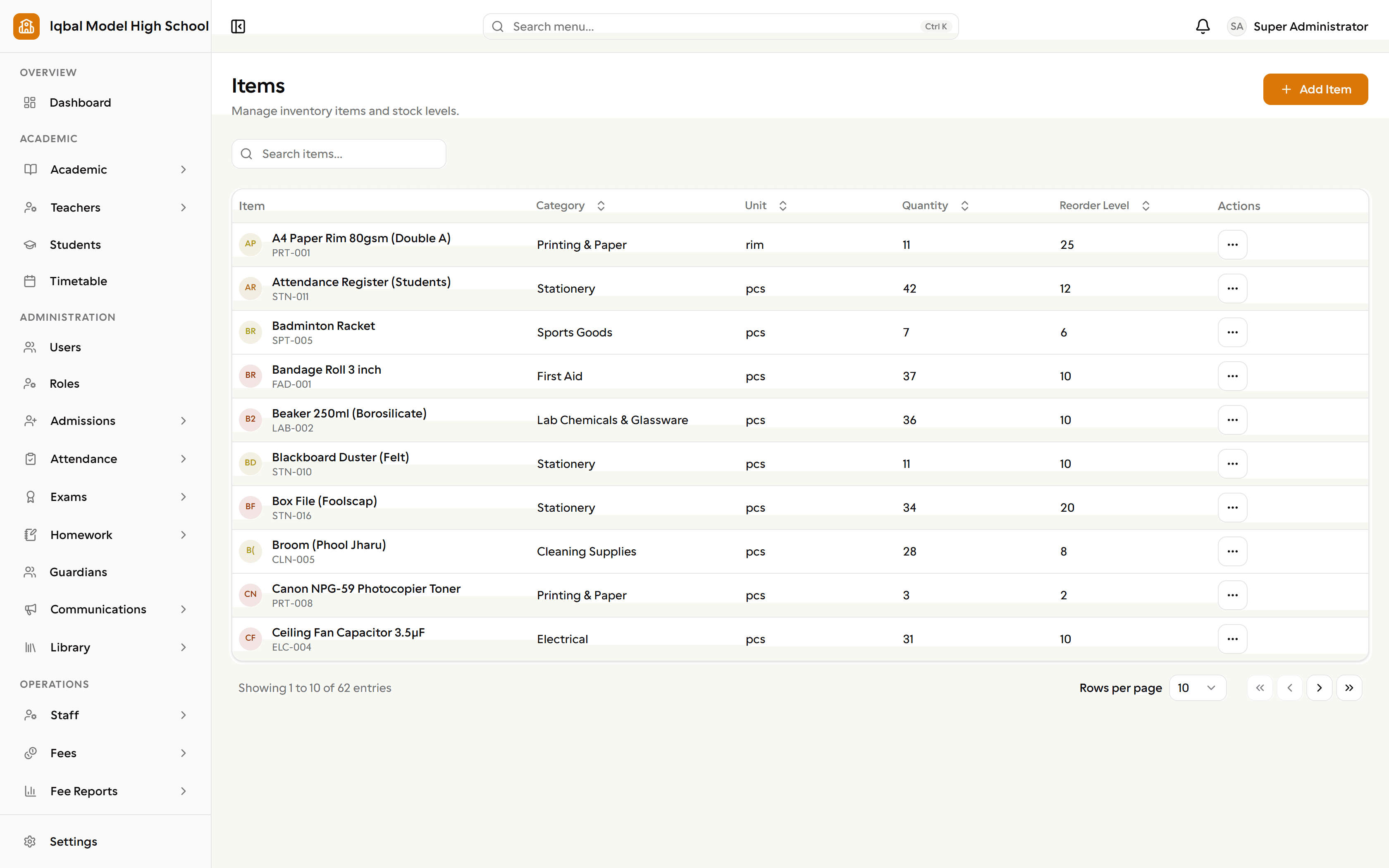Viewport: 1389px width, 868px height.
Task: Click the Search items field
Action: point(339,154)
